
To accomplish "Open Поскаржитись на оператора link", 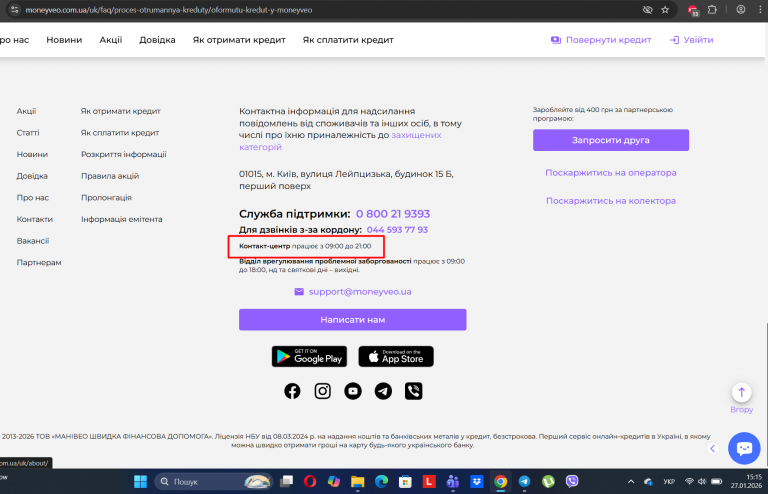I will pyautogui.click(x=611, y=173).
